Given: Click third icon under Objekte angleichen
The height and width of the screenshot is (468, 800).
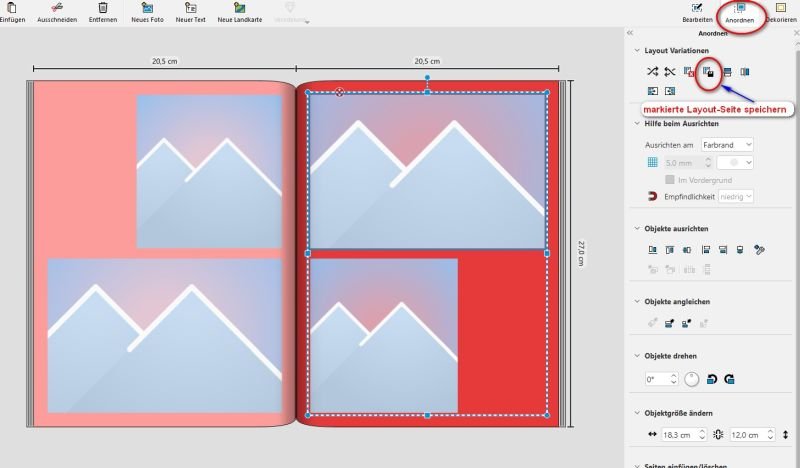Looking at the screenshot, I should click(687, 323).
